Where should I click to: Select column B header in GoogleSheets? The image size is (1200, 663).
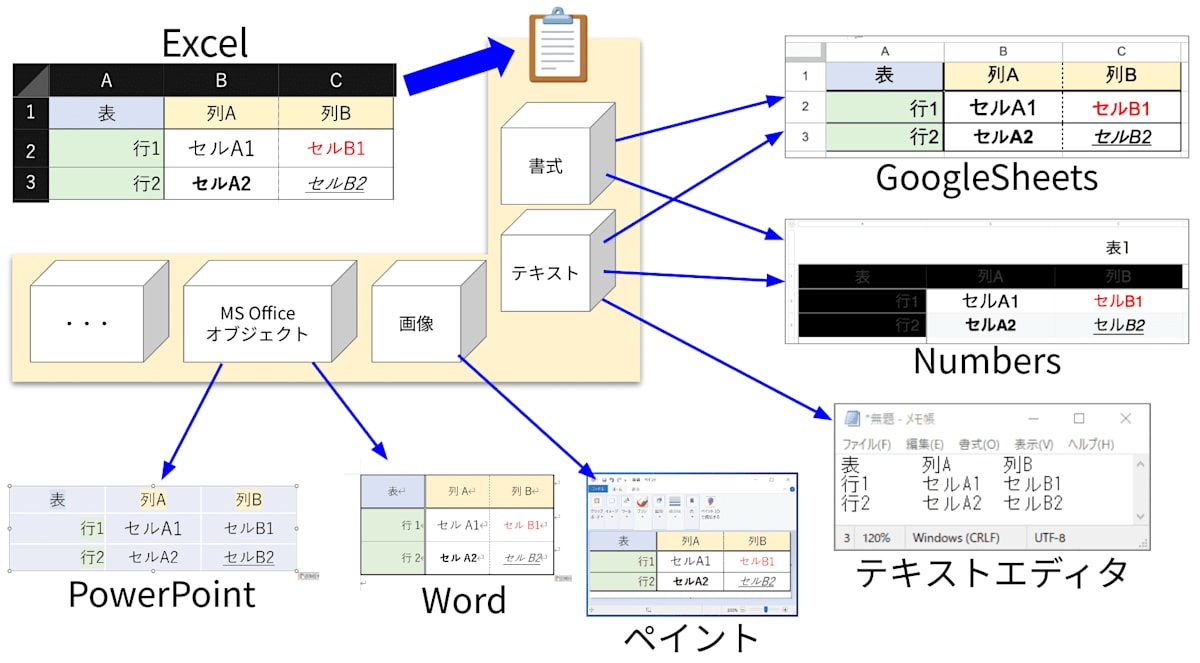pos(1003,50)
